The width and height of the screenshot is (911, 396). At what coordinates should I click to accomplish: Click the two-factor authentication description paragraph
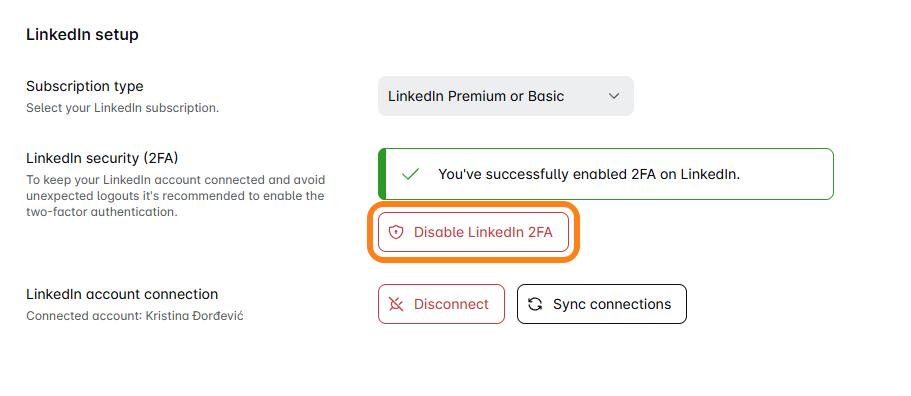[x=175, y=196]
